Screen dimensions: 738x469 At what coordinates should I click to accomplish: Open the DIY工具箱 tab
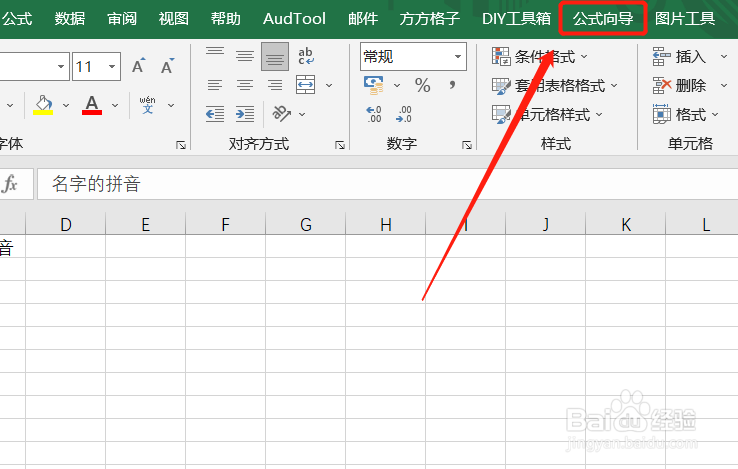pyautogui.click(x=516, y=19)
